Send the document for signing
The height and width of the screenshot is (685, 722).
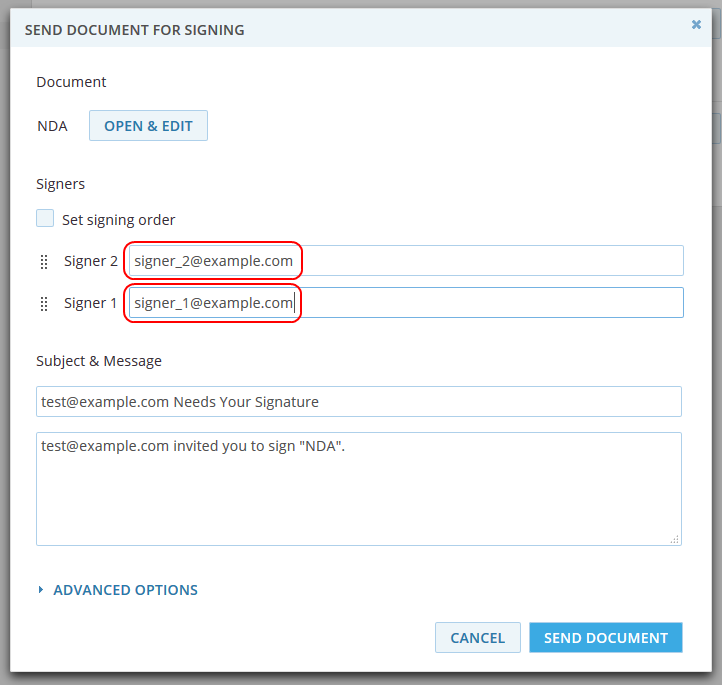[x=606, y=638]
